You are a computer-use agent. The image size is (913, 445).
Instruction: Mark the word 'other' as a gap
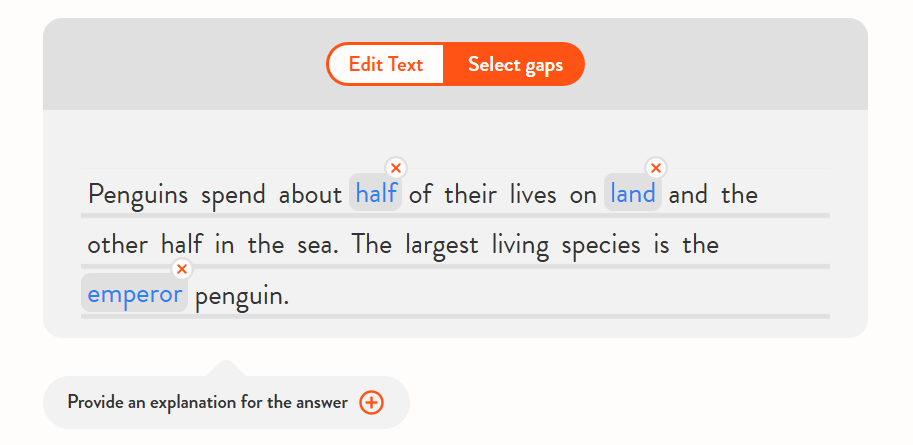point(117,245)
